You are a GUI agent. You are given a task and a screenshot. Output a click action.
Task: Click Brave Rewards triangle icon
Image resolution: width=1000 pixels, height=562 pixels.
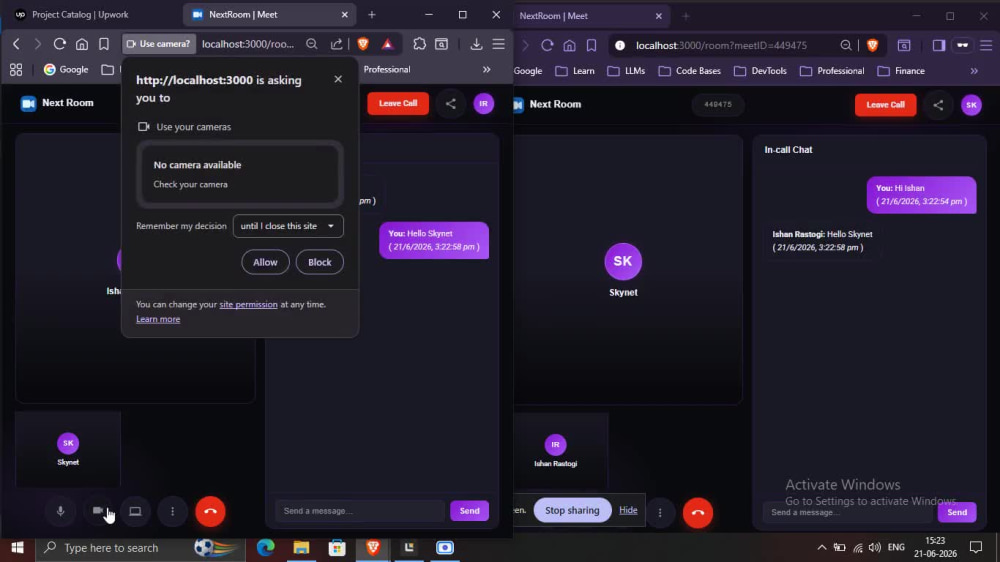(387, 44)
